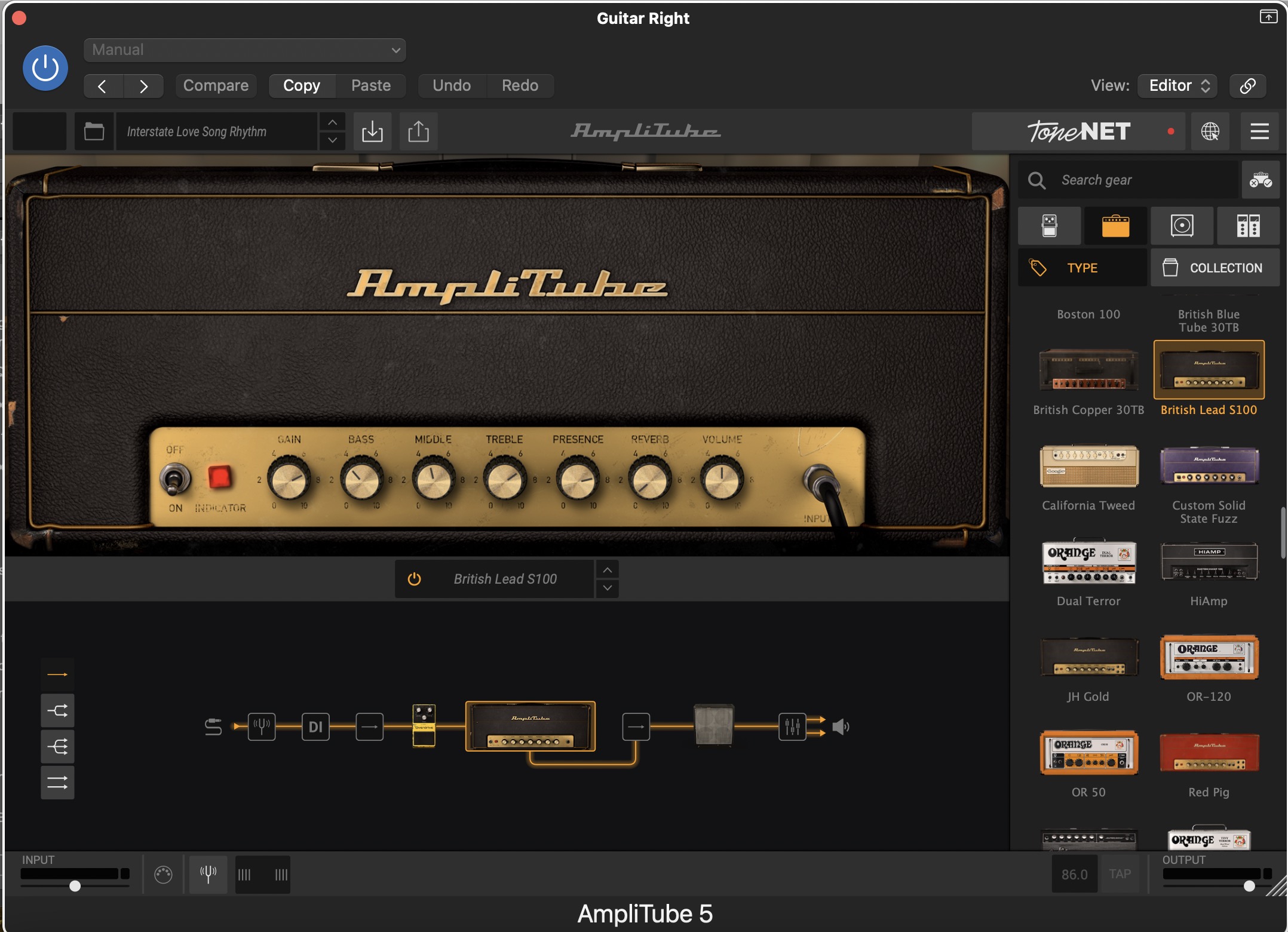Click the export preset share icon

pyautogui.click(x=418, y=131)
